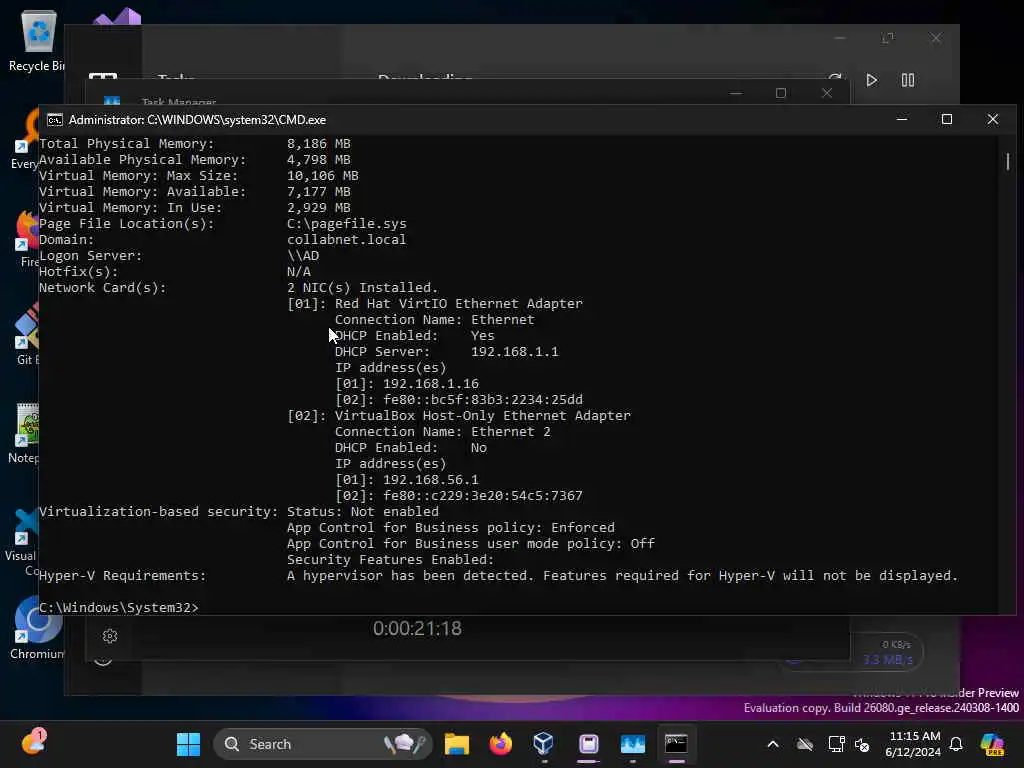
Task: Open the Windows Start menu
Action: click(189, 744)
